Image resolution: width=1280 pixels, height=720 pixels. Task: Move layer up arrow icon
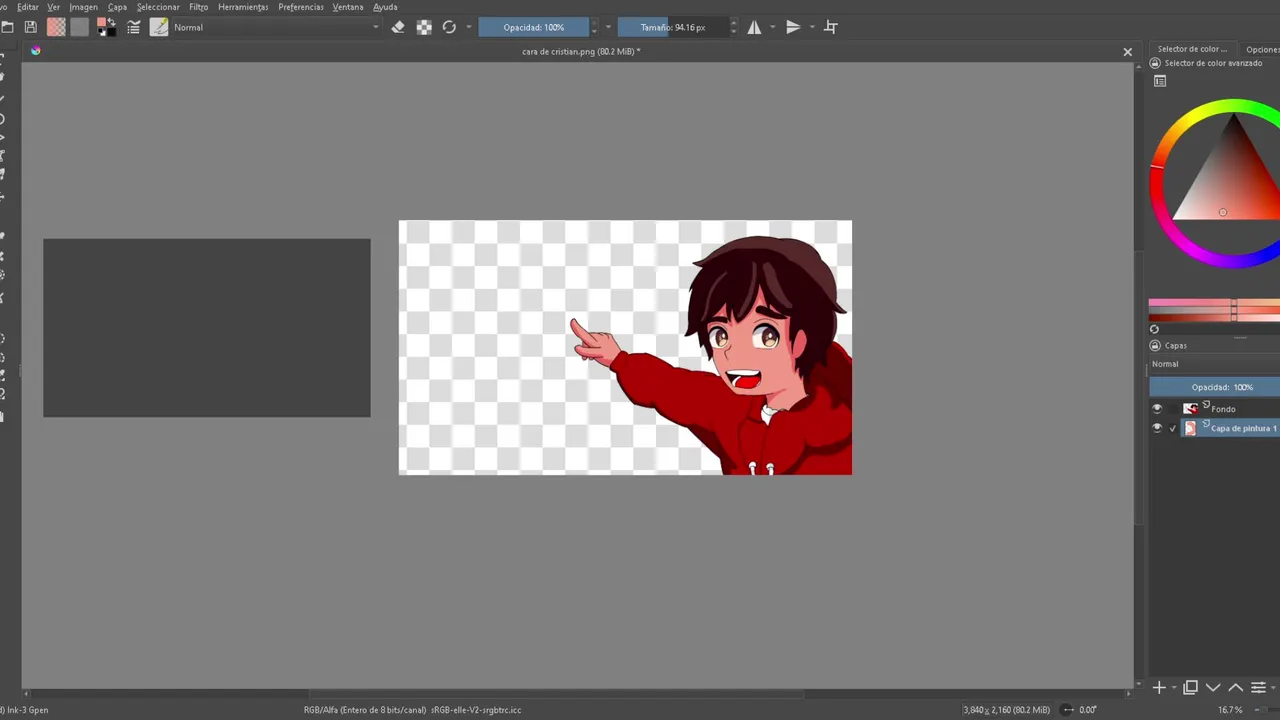1236,687
